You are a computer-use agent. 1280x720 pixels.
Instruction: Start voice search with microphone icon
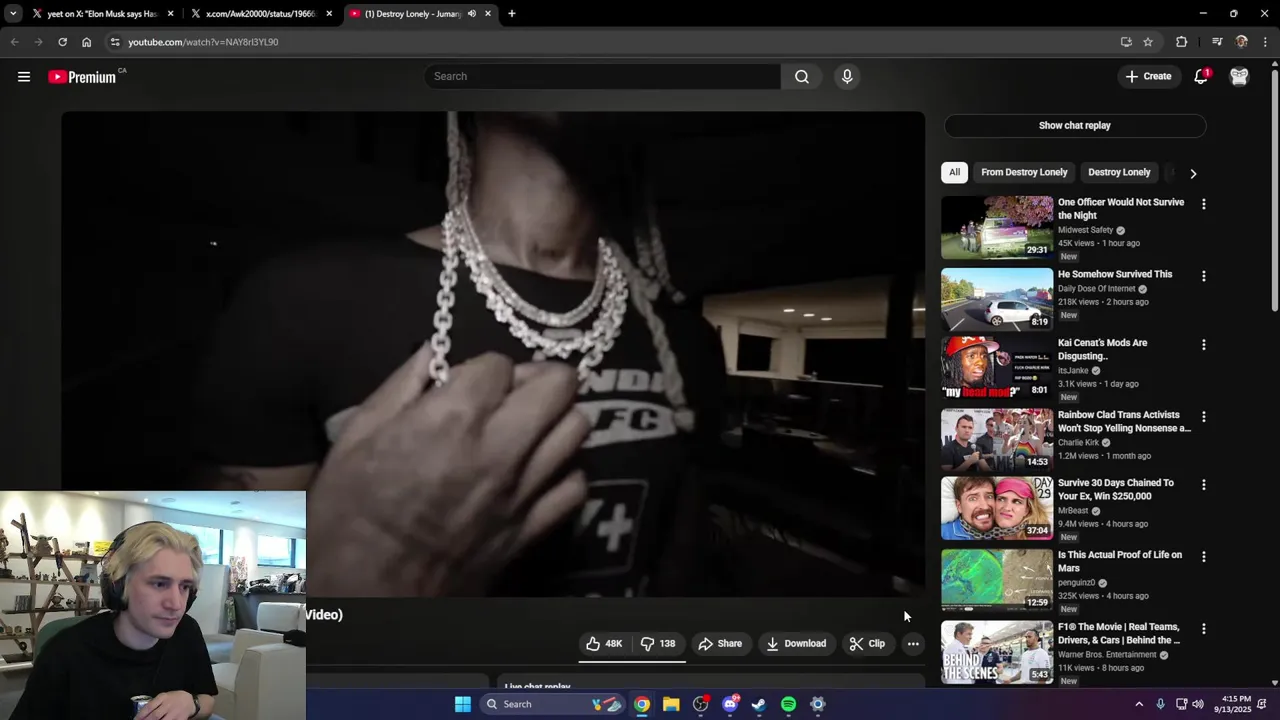847,77
